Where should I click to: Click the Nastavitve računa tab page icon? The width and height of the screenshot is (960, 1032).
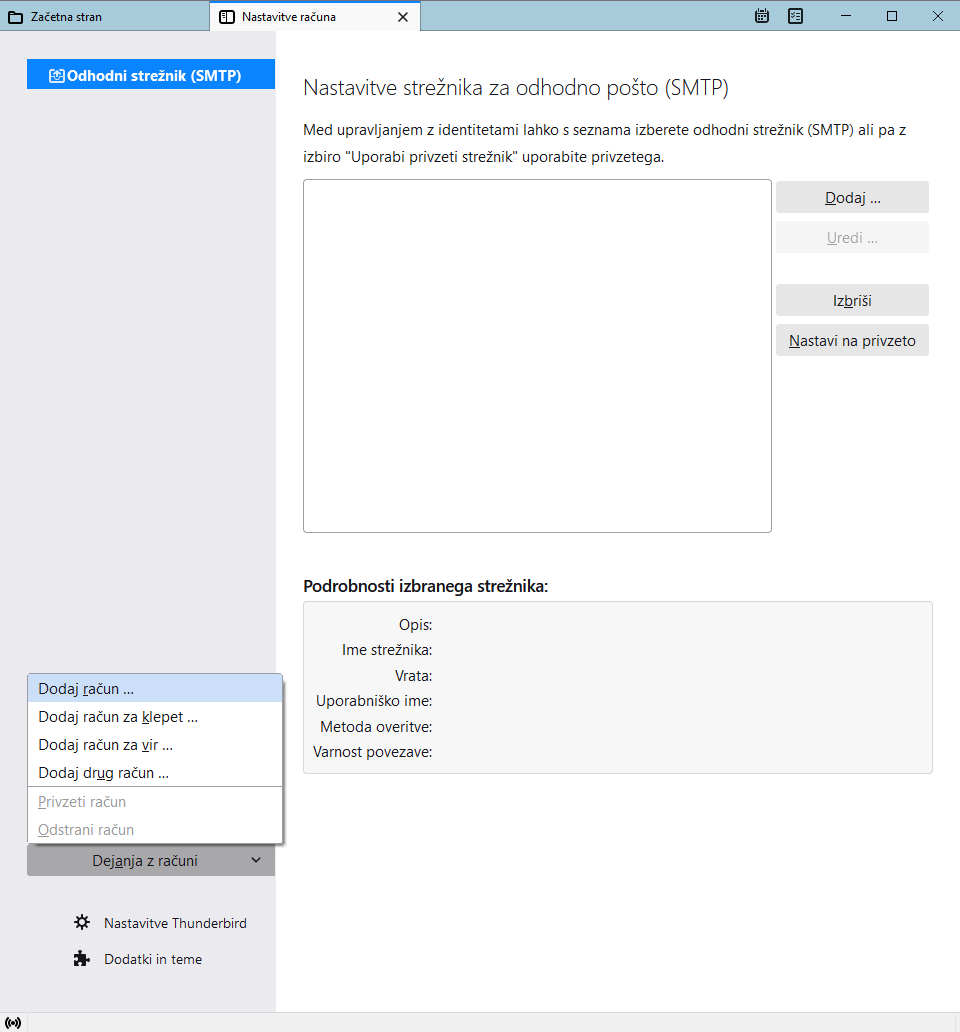(227, 17)
